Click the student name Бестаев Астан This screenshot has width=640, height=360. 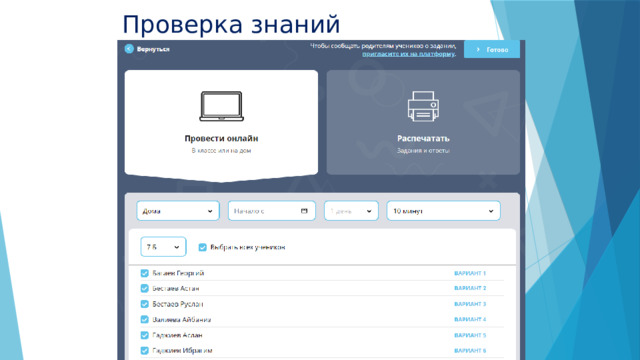click(x=176, y=289)
